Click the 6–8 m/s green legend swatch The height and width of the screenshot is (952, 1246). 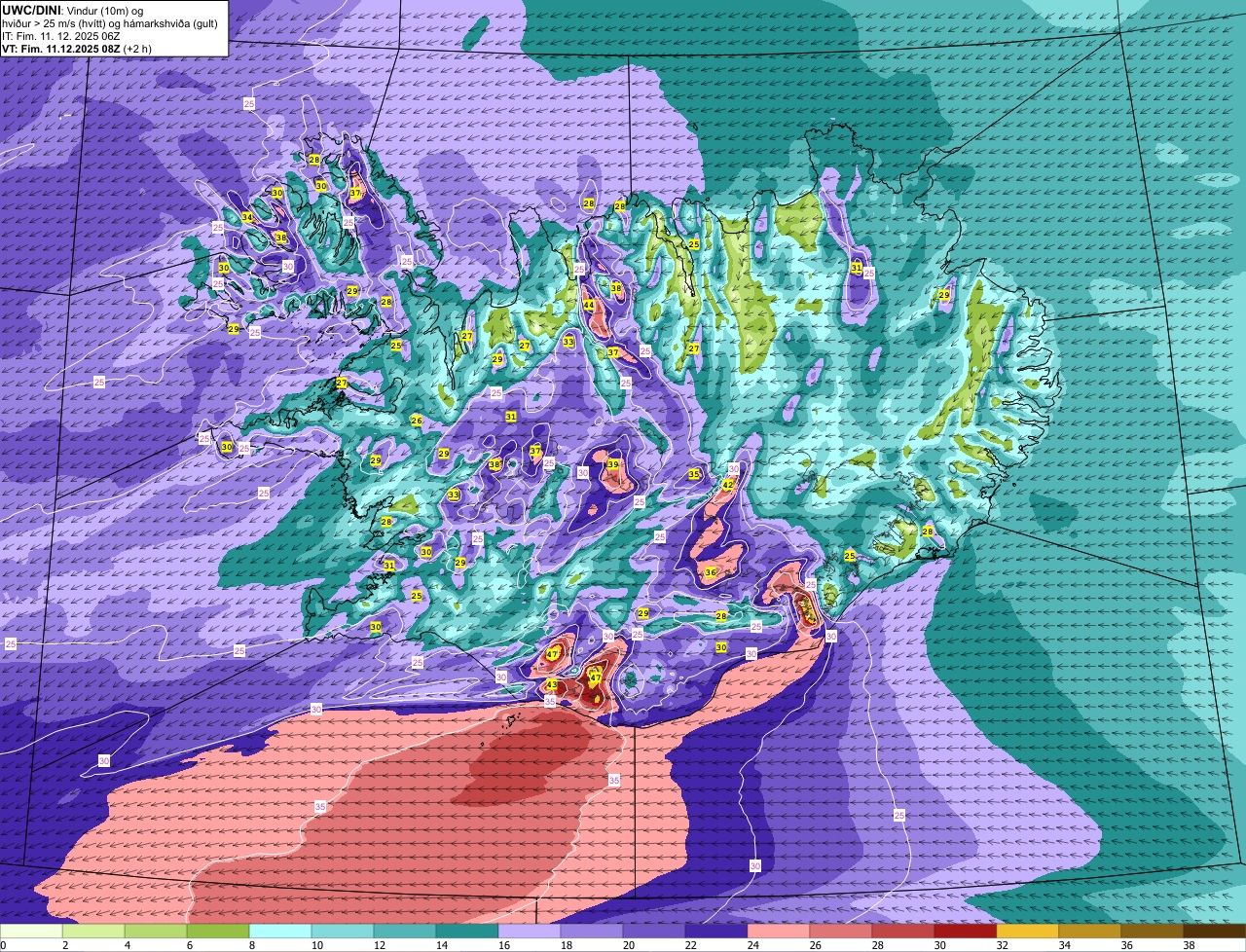click(218, 932)
